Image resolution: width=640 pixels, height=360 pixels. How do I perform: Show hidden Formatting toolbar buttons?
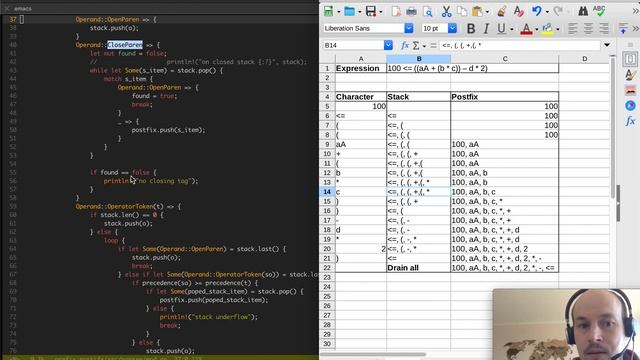pyautogui.click(x=635, y=29)
